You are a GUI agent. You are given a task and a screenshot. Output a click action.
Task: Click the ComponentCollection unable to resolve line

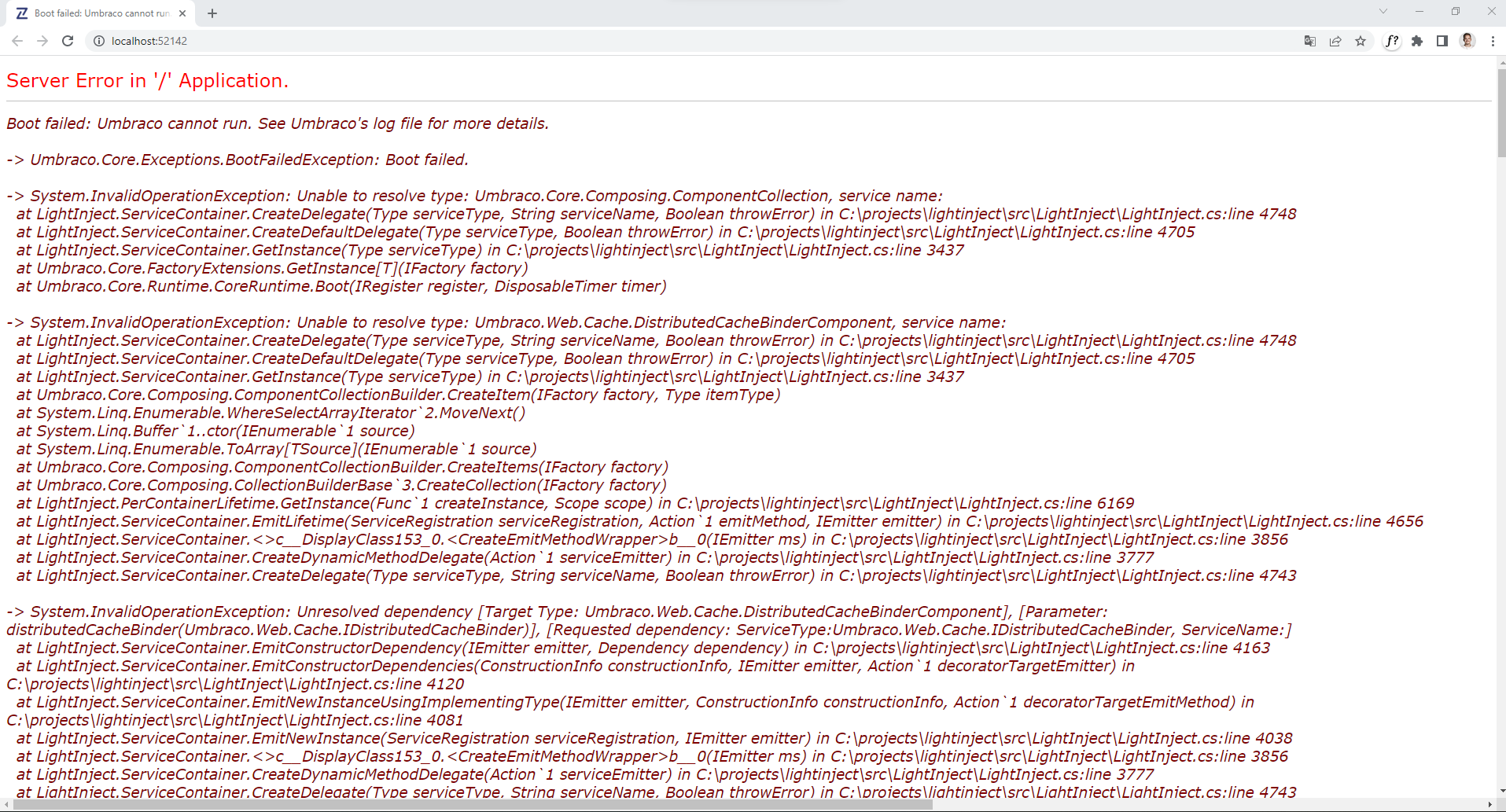(475, 196)
